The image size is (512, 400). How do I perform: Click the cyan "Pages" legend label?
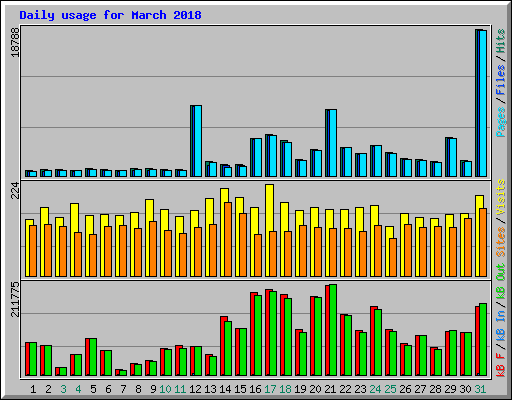[501, 122]
